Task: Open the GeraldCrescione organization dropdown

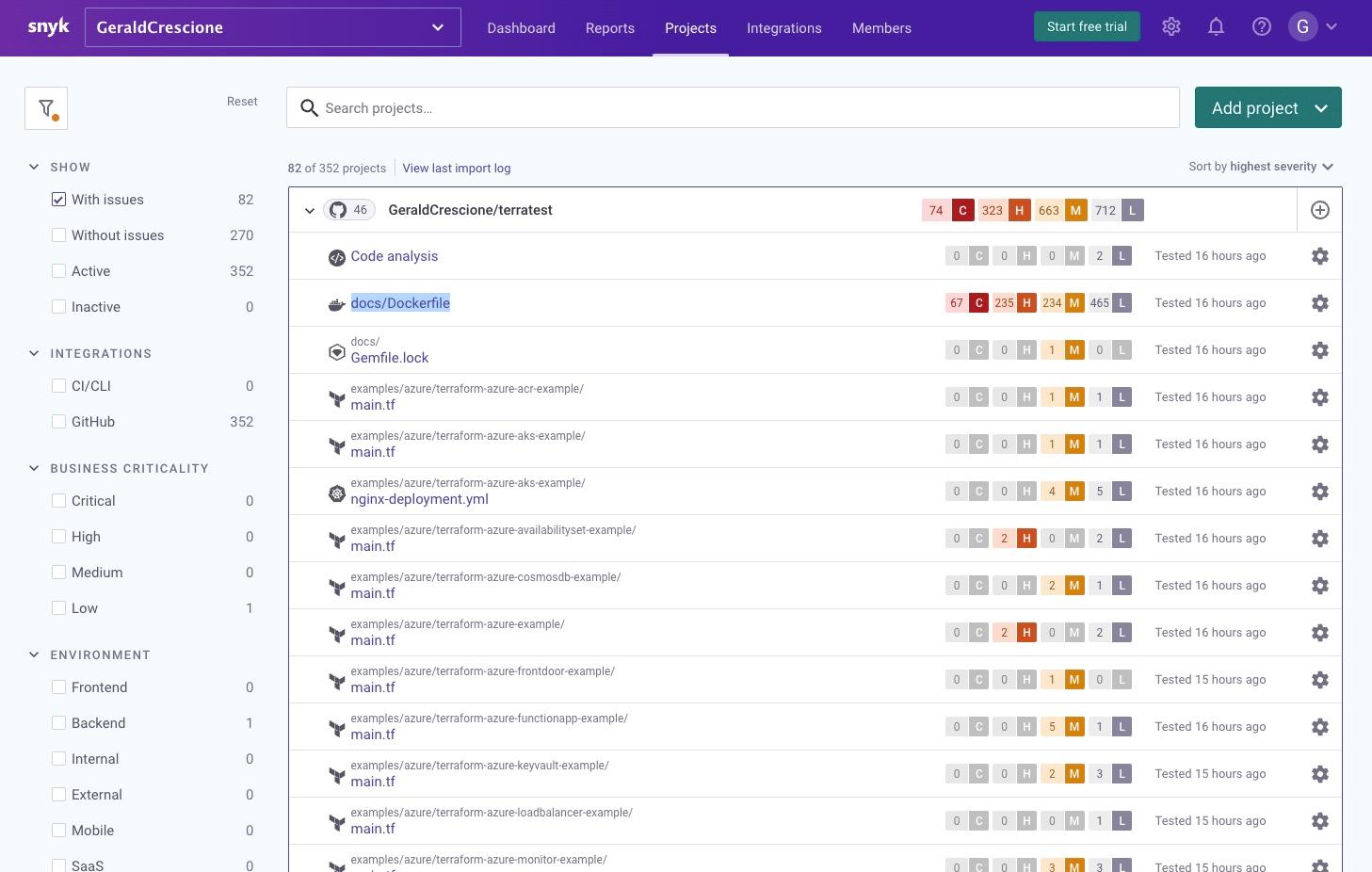Action: (273, 27)
